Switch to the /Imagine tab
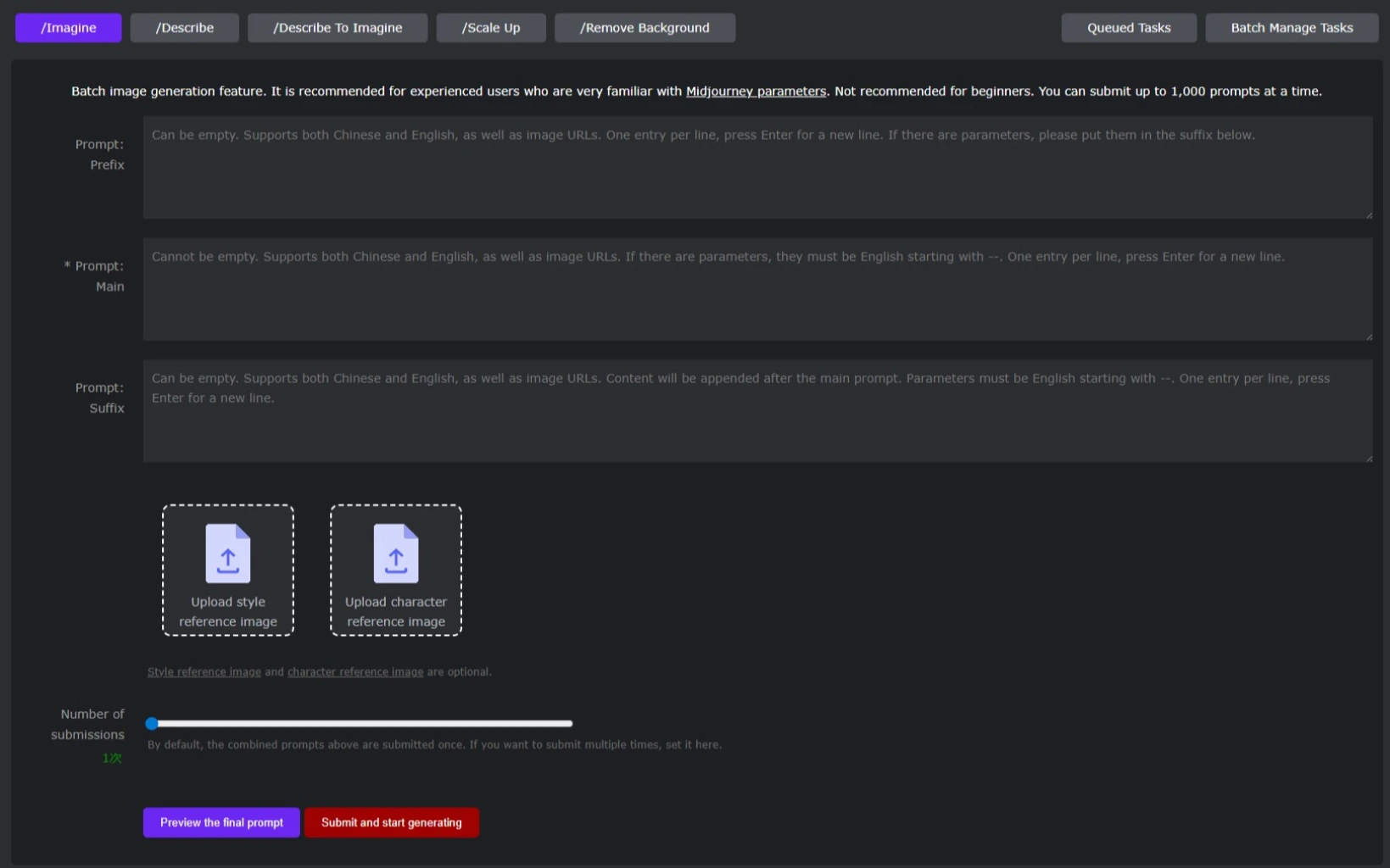The image size is (1390, 868). [69, 28]
